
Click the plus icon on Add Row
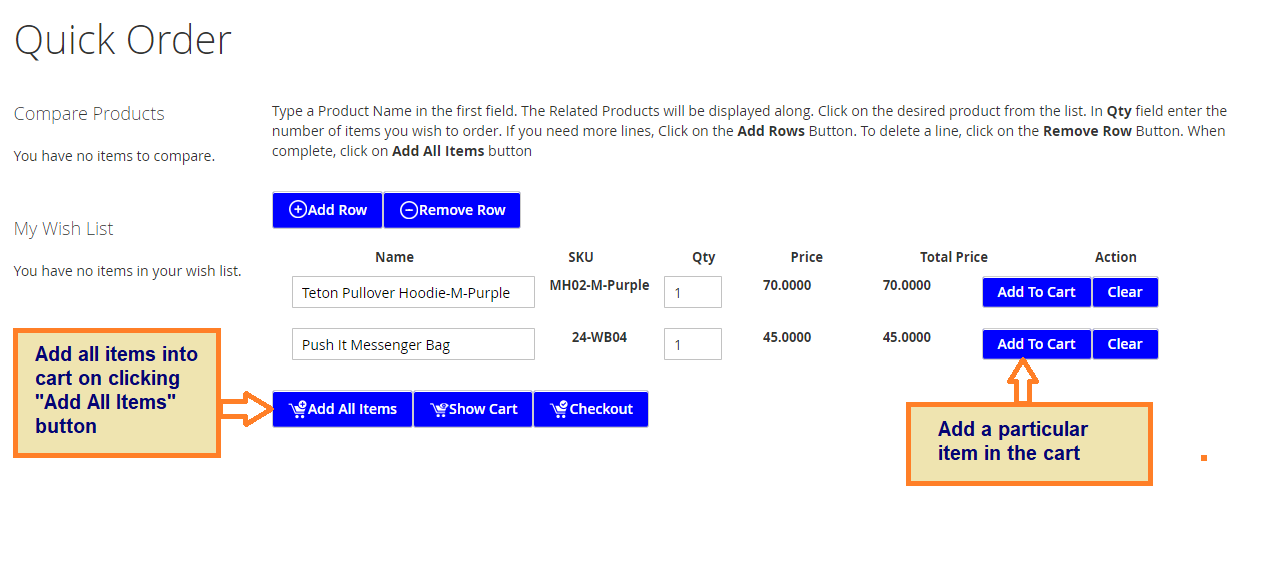298,210
